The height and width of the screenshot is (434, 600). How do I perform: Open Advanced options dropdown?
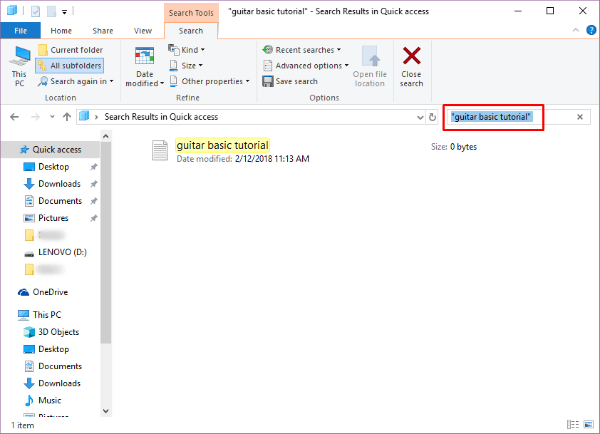[x=306, y=66]
